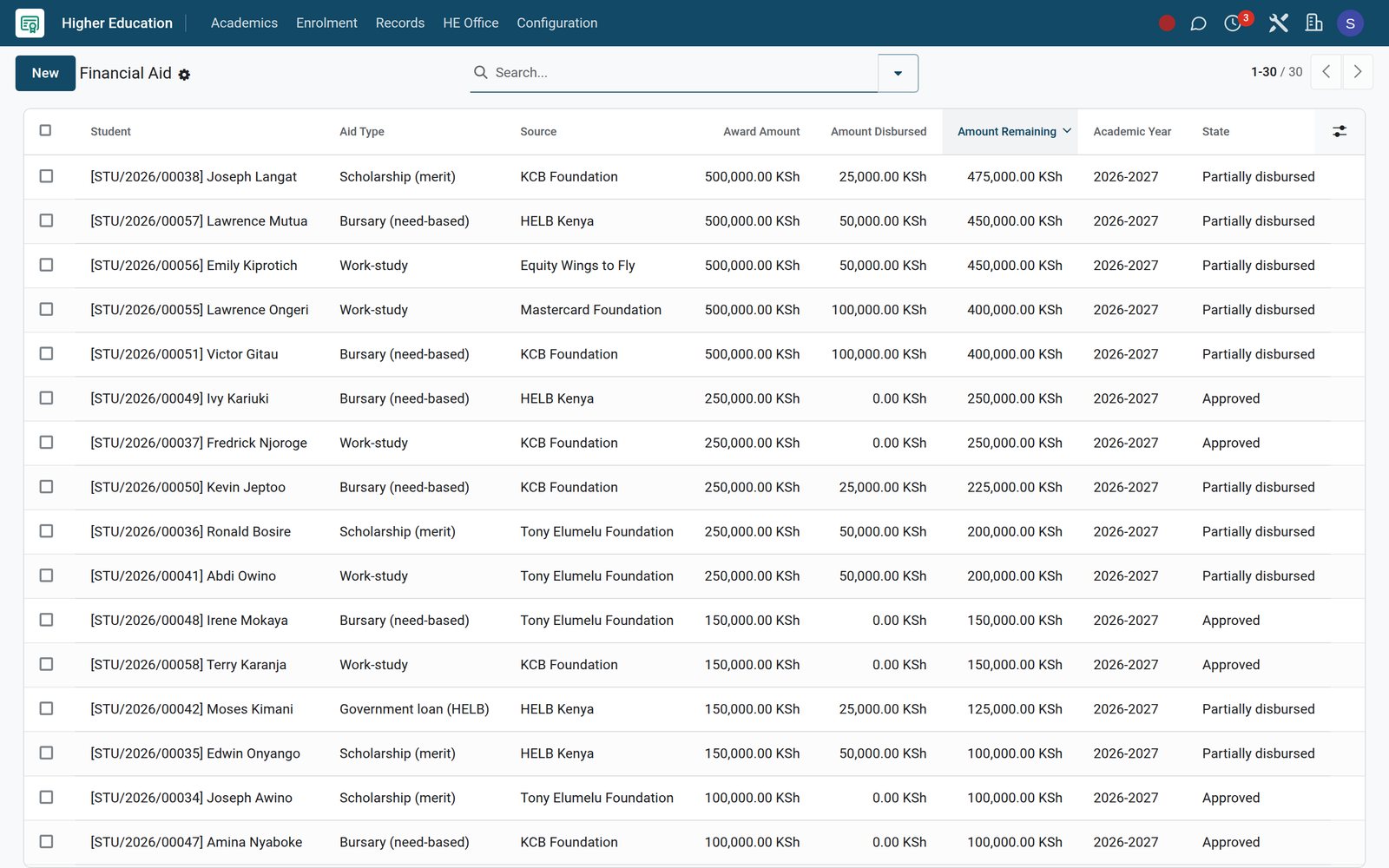Open the Enrolment menu
Image resolution: width=1389 pixels, height=868 pixels.
tap(326, 23)
